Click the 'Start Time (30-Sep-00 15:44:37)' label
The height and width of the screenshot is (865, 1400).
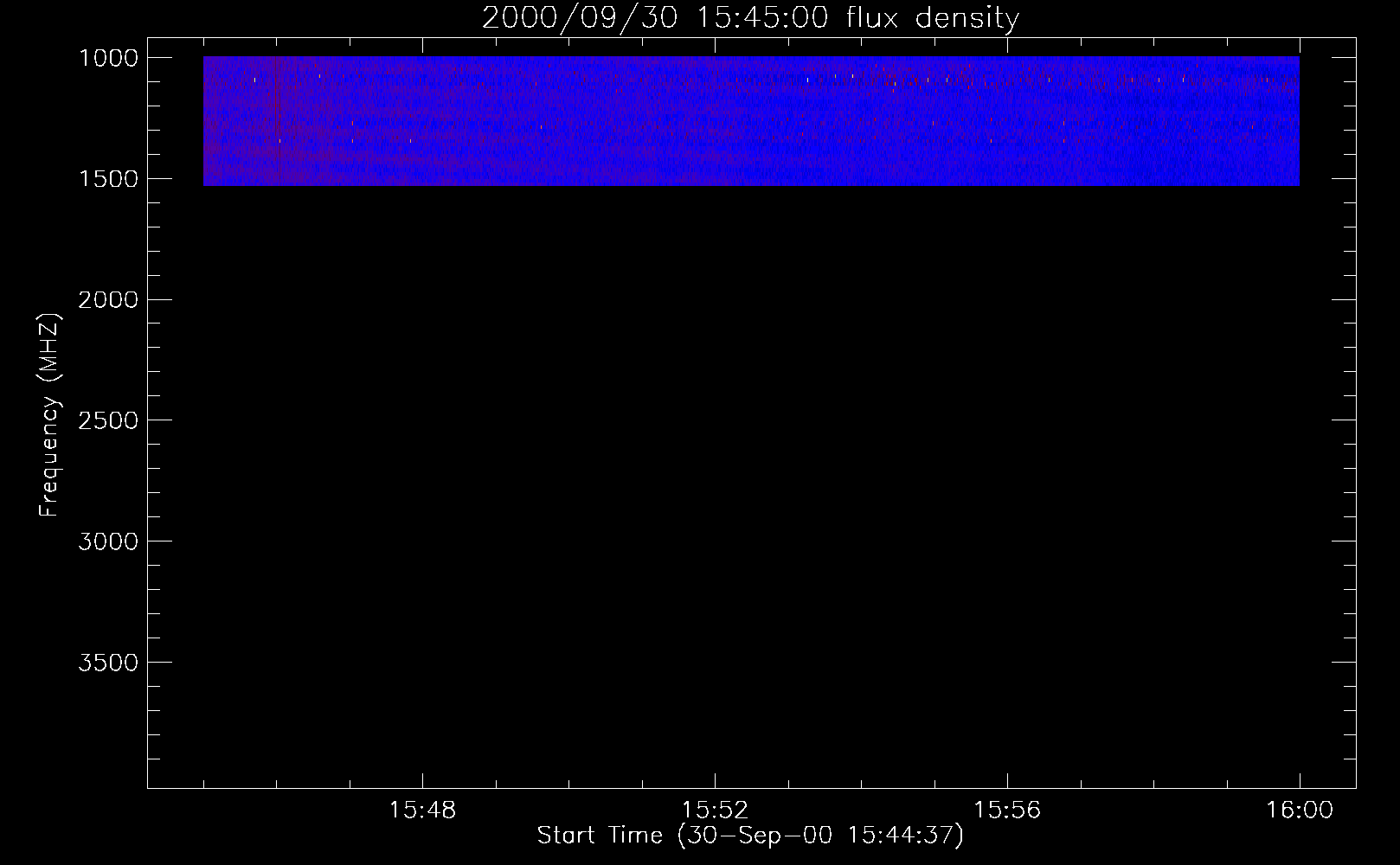tap(750, 836)
